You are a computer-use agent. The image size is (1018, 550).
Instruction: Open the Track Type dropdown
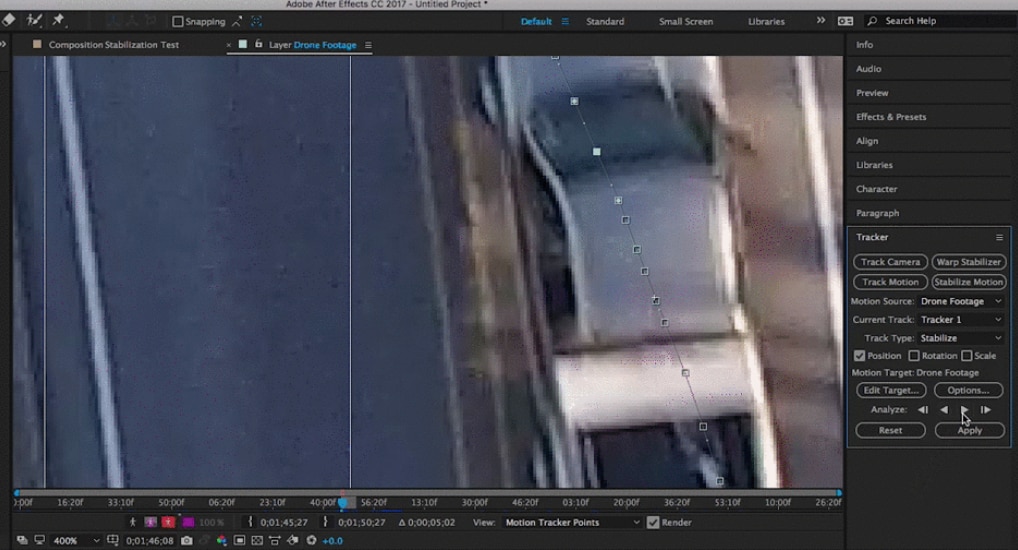point(961,338)
